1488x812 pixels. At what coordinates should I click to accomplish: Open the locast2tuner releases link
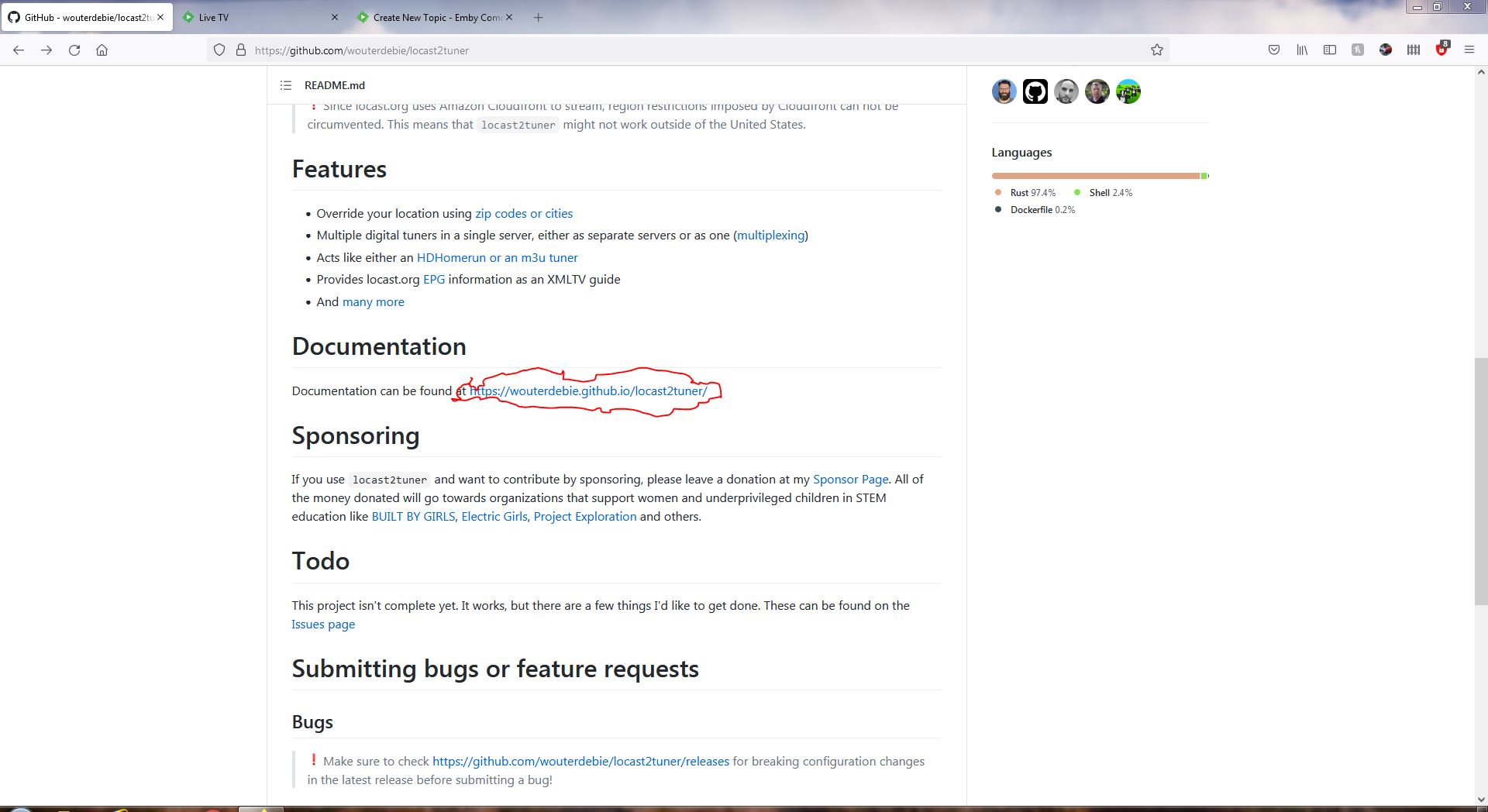click(580, 762)
